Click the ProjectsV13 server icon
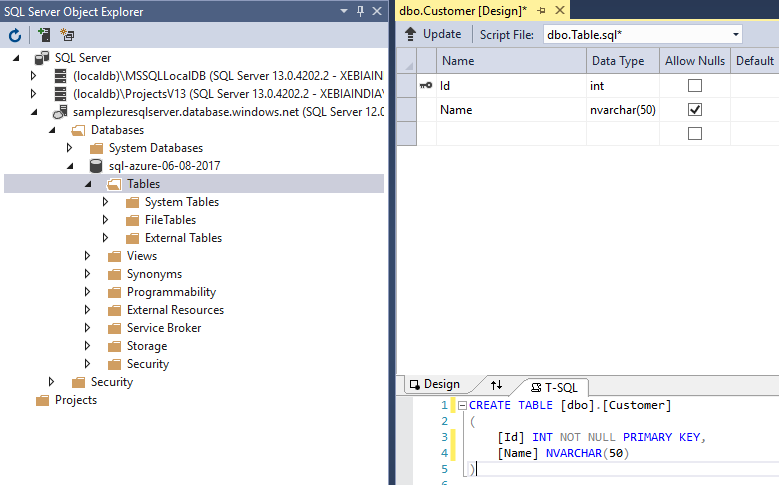779x485 pixels. click(60, 93)
